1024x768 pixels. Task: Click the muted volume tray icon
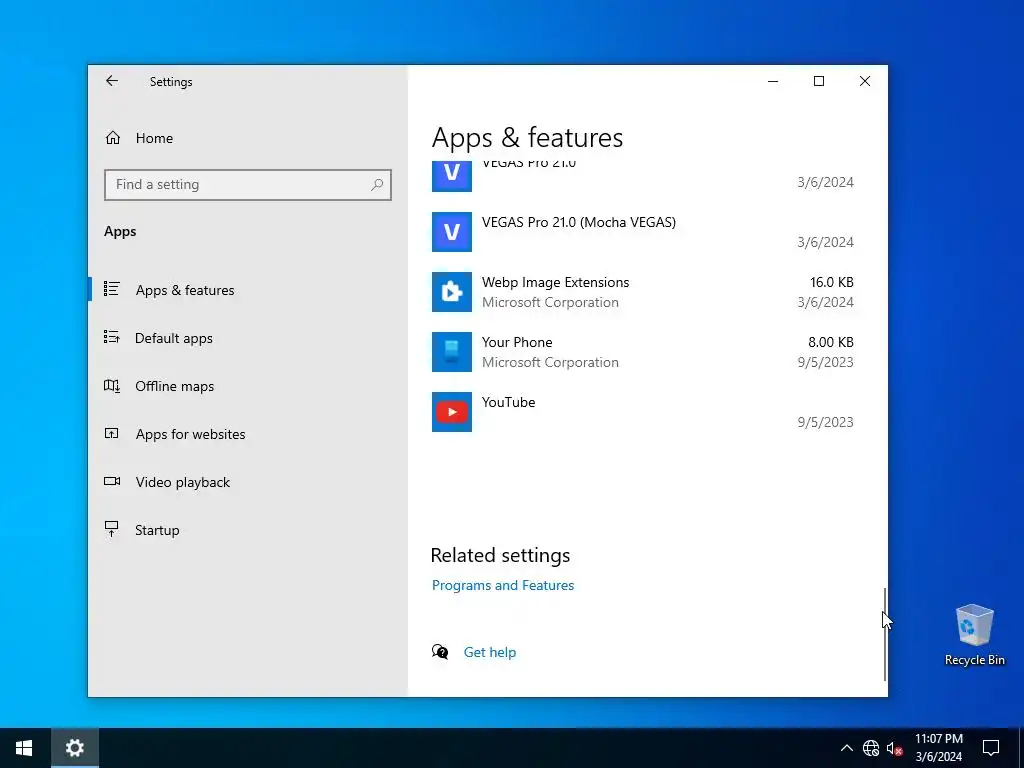[894, 748]
